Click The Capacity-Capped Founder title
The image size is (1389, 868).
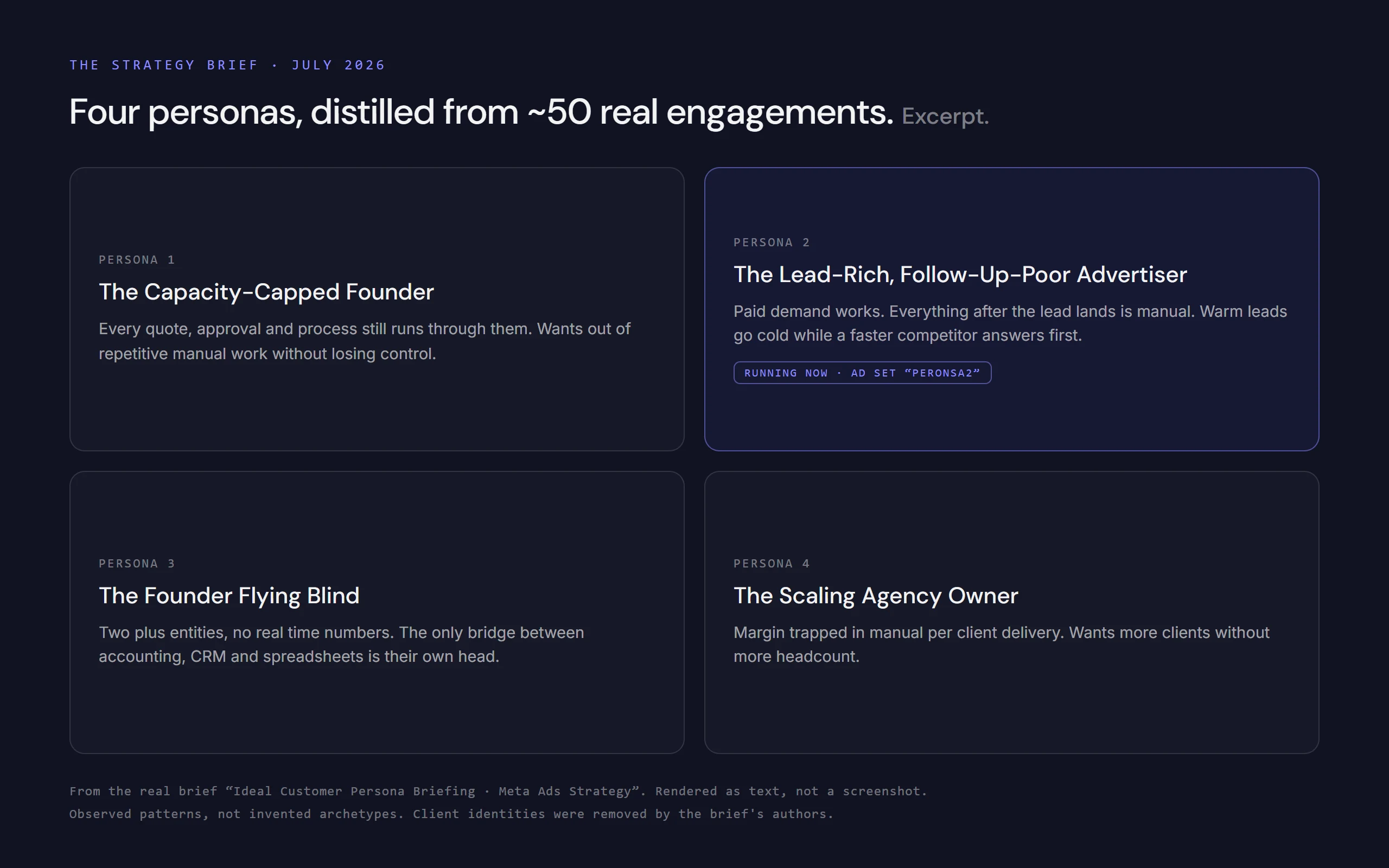point(266,292)
